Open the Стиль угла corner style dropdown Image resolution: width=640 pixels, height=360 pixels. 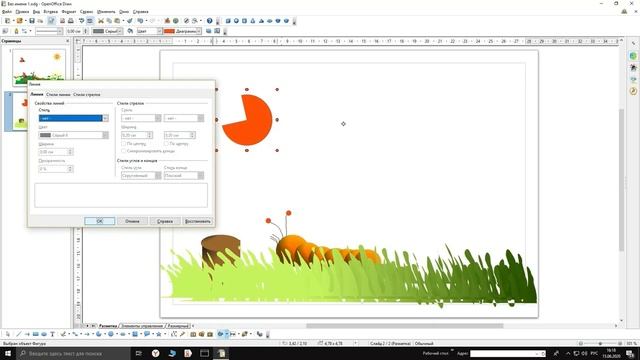click(141, 176)
